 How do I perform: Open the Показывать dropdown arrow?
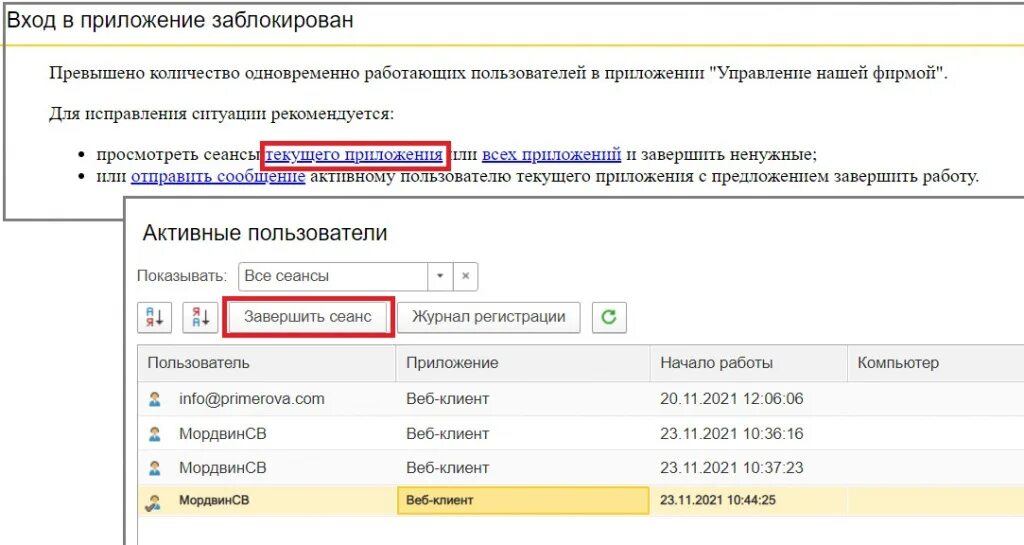[440, 276]
